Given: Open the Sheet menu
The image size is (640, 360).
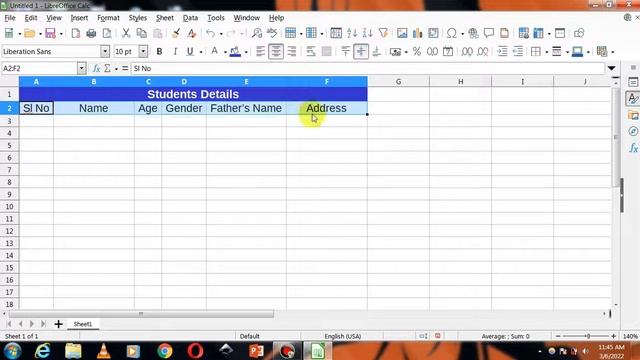Looking at the screenshot, I should [164, 18].
